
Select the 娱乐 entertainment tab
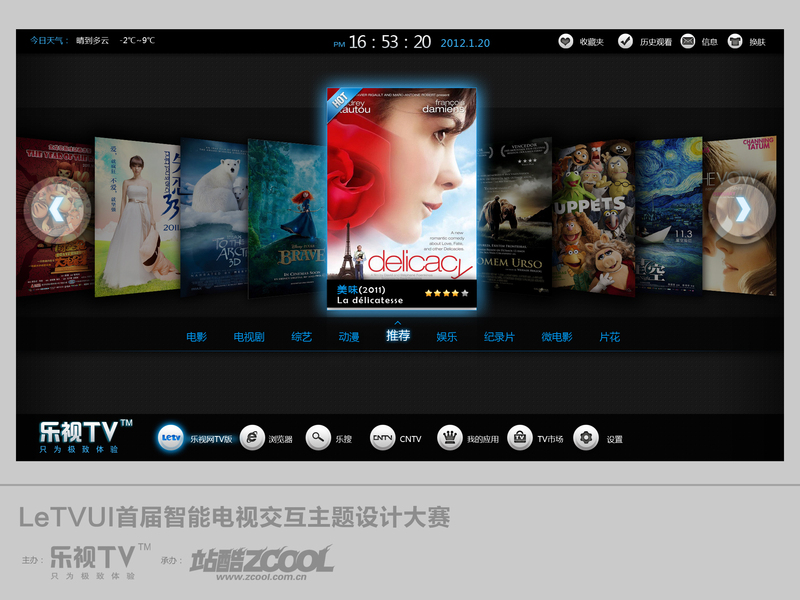tap(447, 337)
